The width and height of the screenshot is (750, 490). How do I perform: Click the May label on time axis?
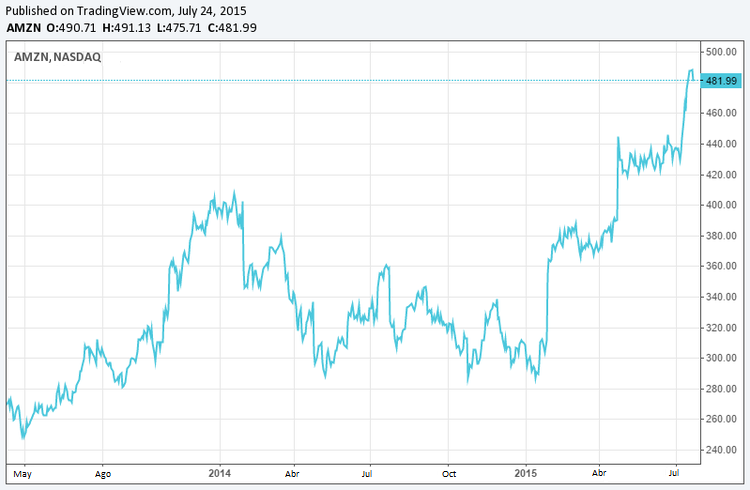[x=21, y=471]
